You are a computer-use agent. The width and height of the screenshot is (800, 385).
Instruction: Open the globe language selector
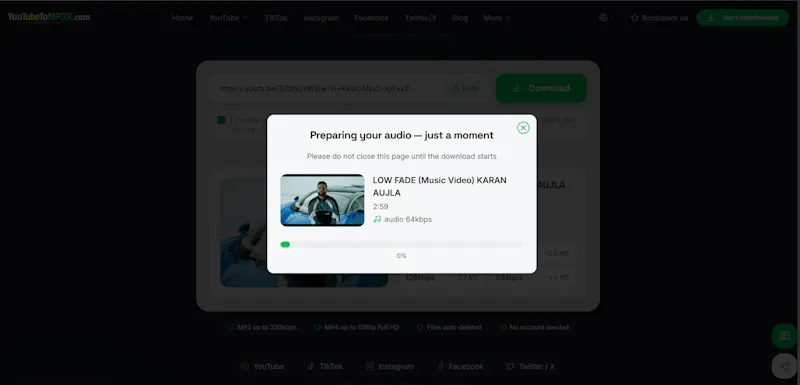(607, 18)
